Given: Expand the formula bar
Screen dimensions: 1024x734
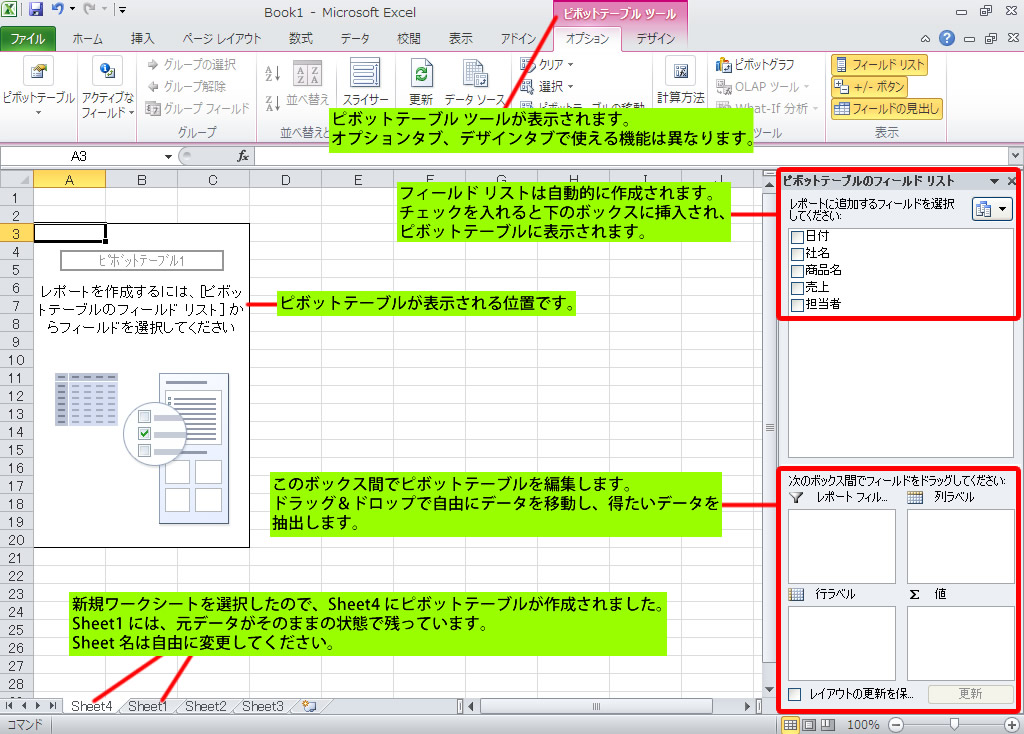Looking at the screenshot, I should coord(1015,157).
